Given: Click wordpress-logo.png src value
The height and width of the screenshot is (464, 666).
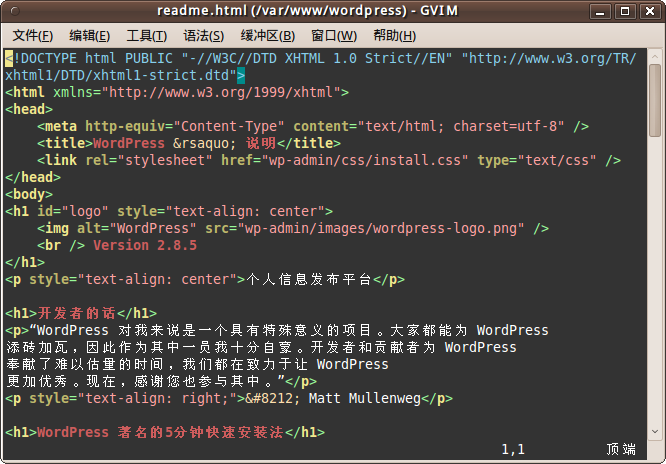Looking at the screenshot, I should coord(445,228).
